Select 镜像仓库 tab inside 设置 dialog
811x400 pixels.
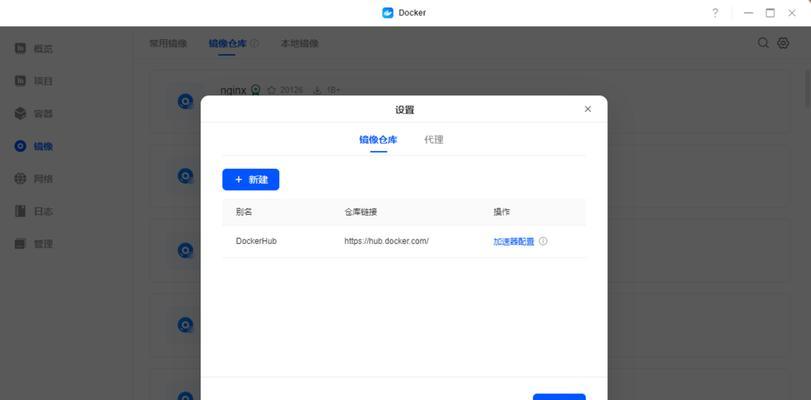click(x=378, y=140)
